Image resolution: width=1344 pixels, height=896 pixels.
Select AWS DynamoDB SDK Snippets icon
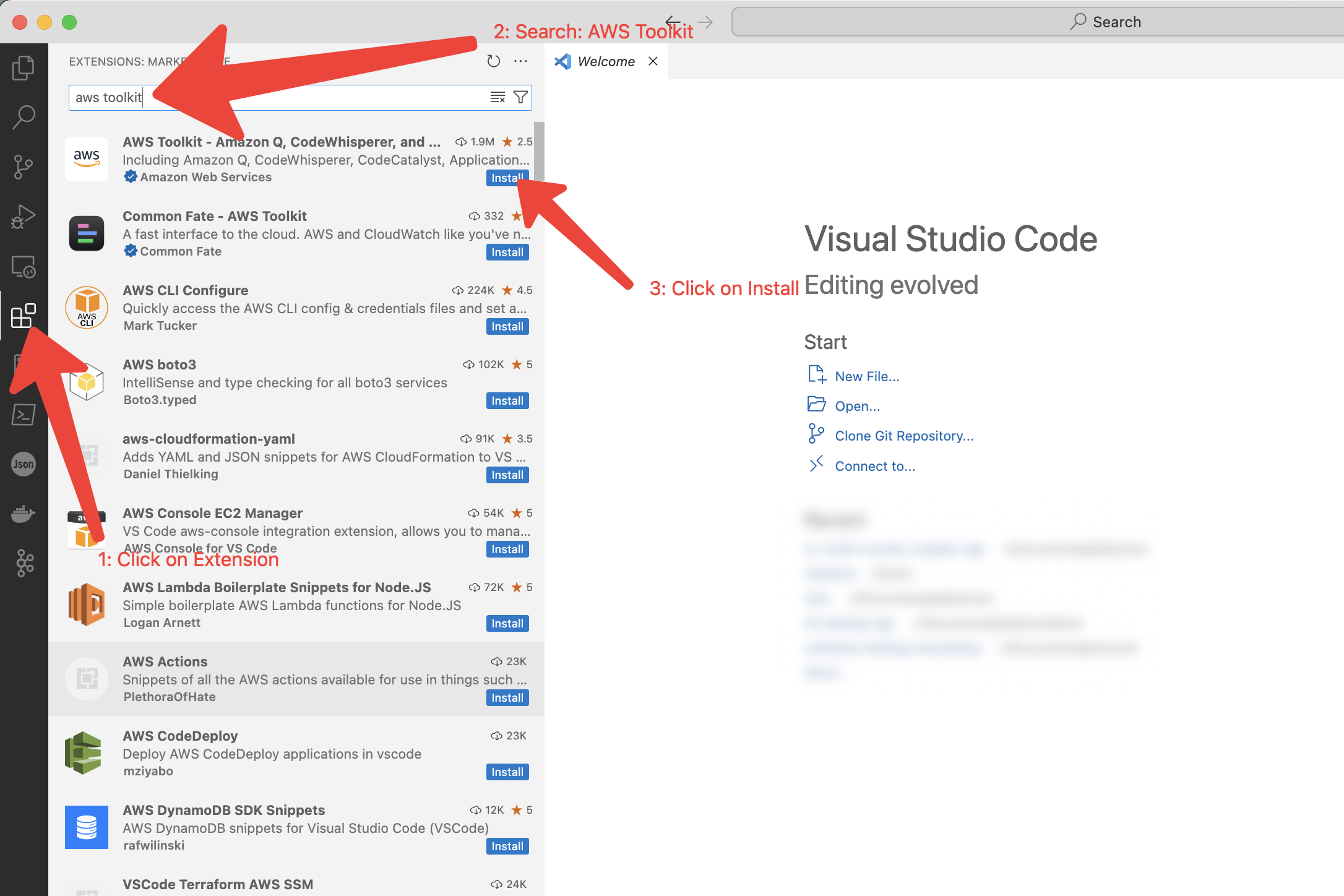tap(87, 827)
